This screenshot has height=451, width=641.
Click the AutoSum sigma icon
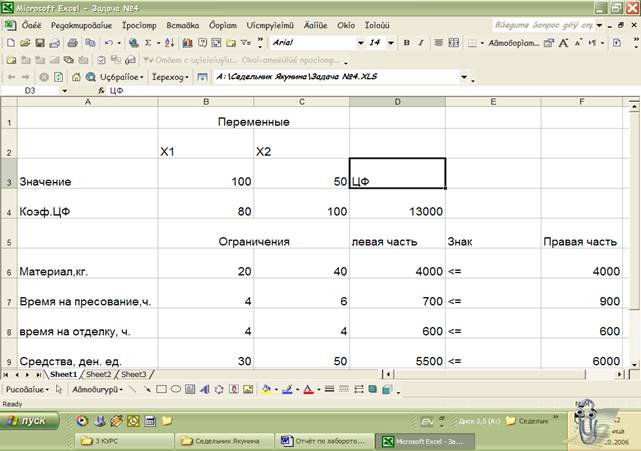click(148, 43)
